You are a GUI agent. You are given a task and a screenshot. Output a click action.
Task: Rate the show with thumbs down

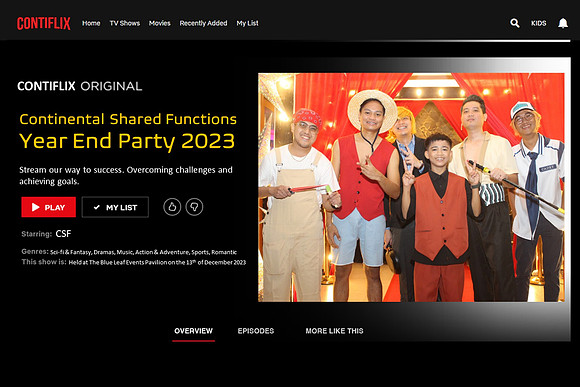194,207
